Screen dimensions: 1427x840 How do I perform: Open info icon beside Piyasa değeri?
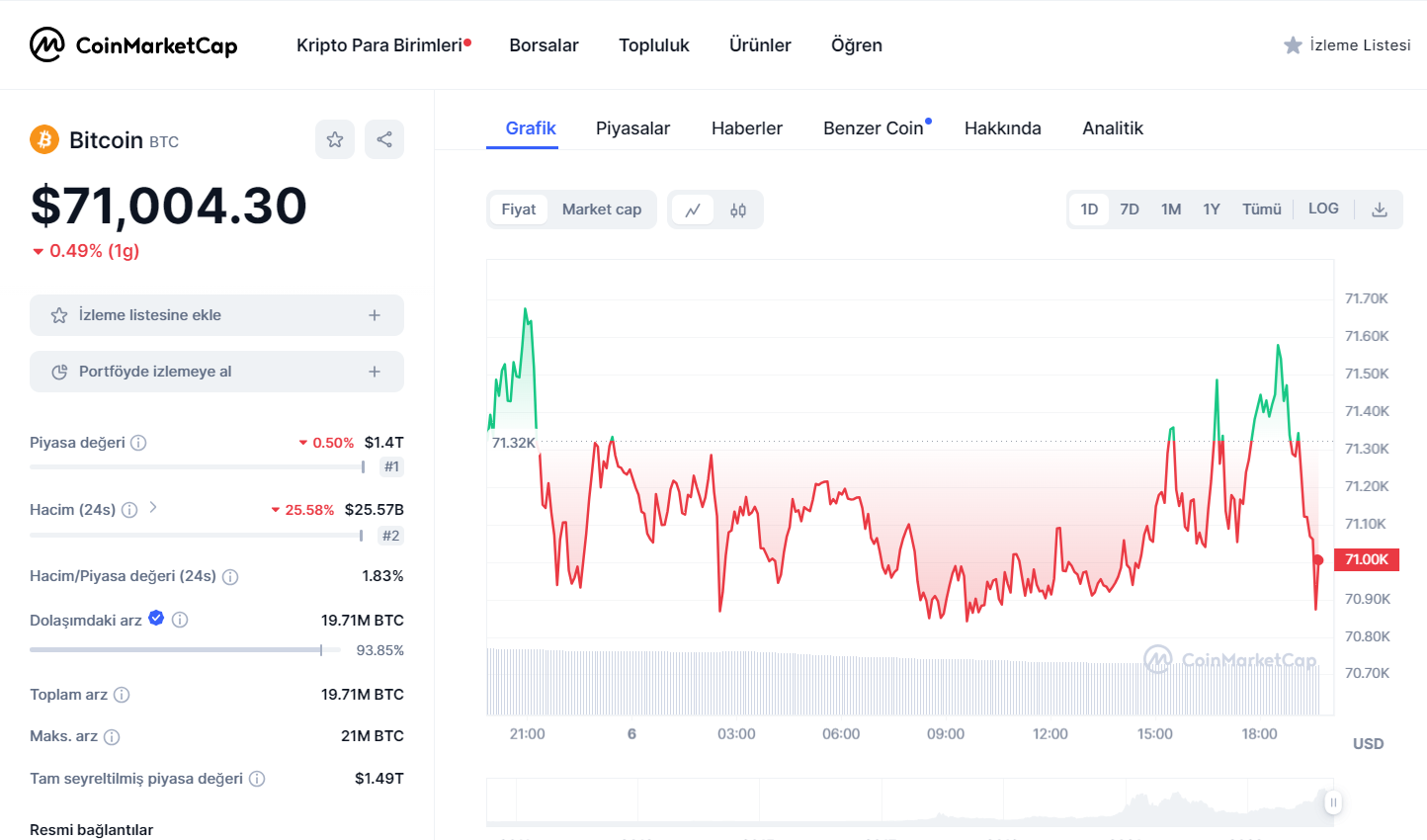click(138, 443)
